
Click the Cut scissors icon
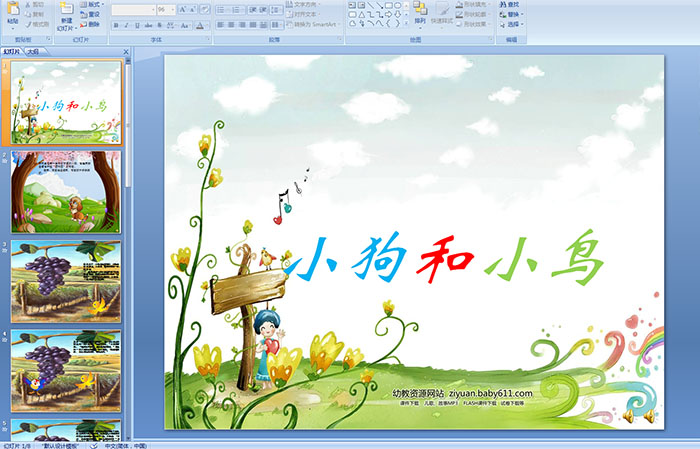pos(38,4)
